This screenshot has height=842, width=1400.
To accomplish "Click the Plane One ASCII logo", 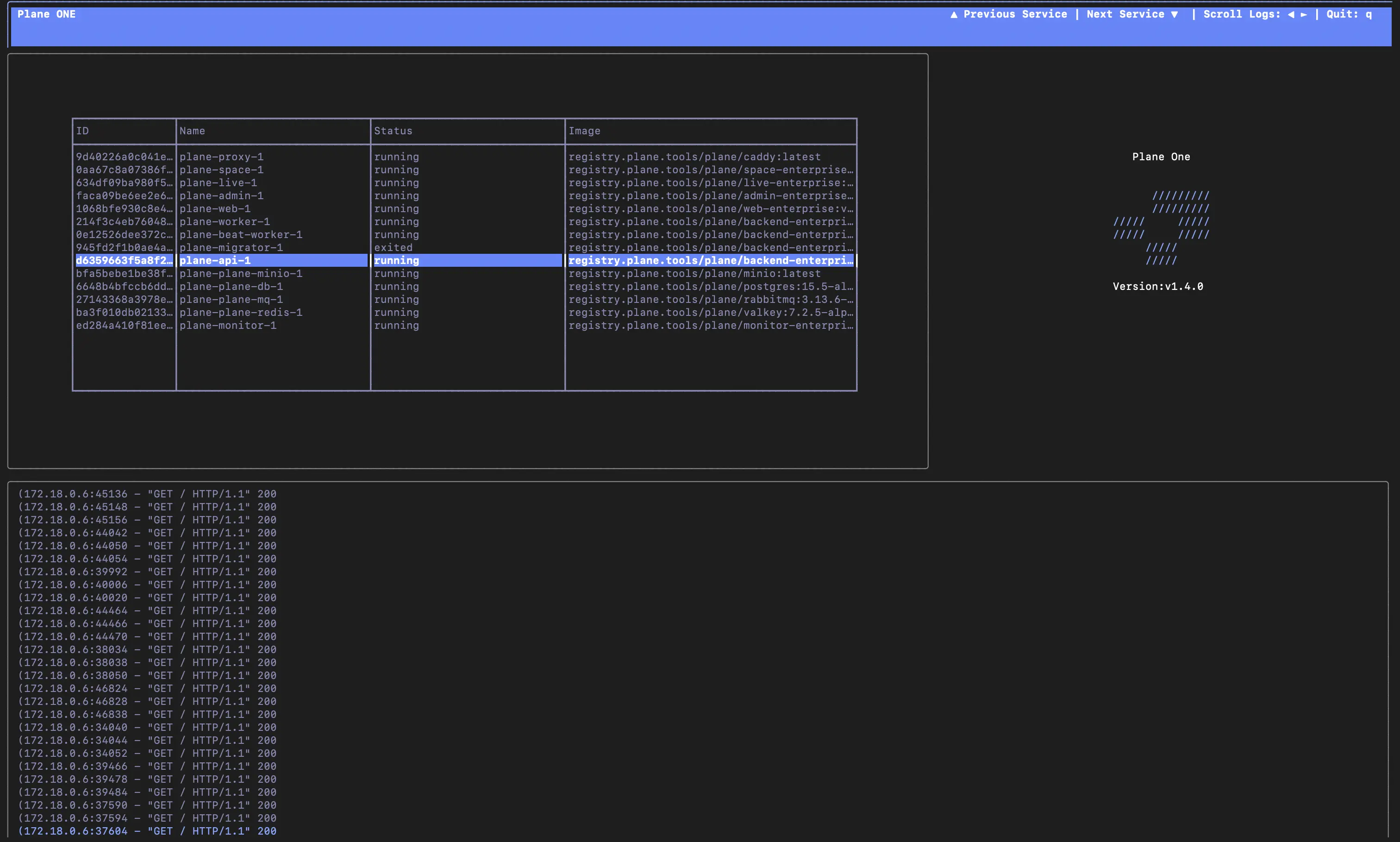I will pyautogui.click(x=1161, y=227).
